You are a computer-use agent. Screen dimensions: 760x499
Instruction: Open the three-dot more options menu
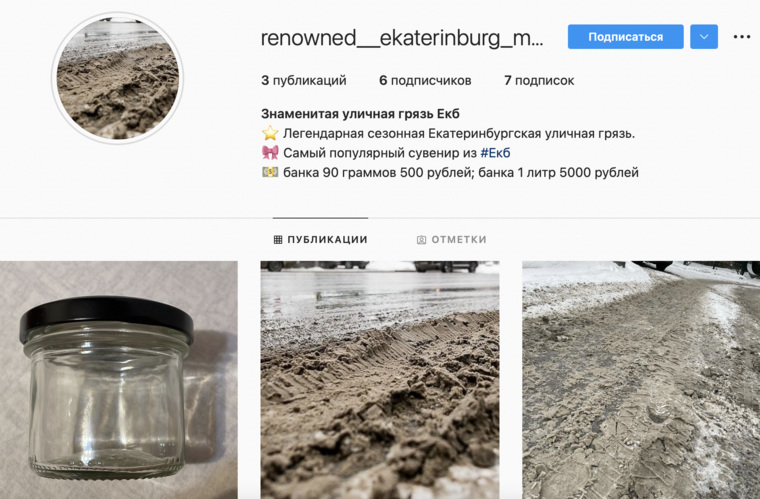pyautogui.click(x=742, y=37)
